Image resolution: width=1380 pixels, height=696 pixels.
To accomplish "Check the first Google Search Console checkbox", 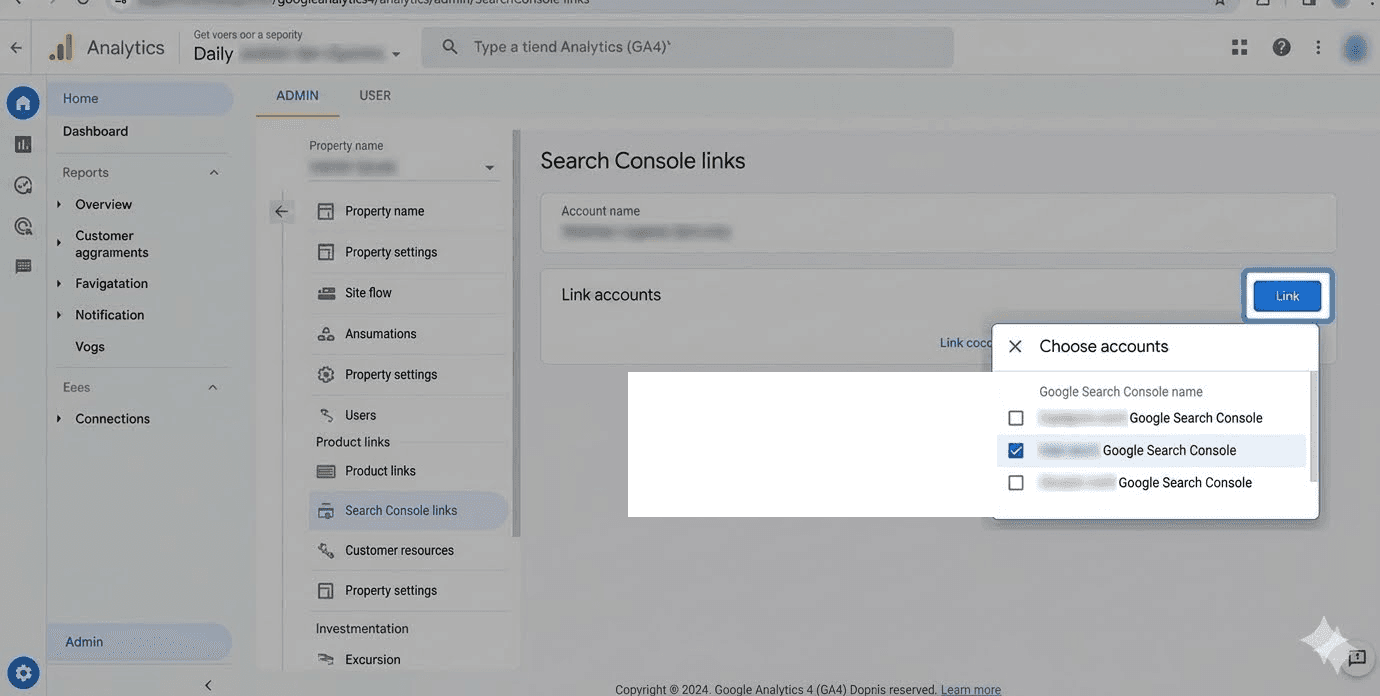I will click(x=1016, y=418).
